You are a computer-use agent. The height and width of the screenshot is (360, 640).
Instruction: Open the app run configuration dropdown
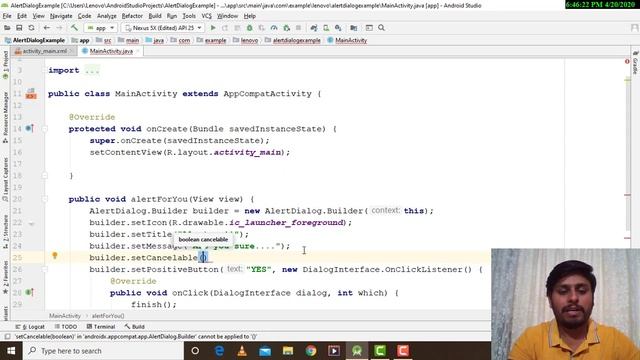click(x=101, y=28)
